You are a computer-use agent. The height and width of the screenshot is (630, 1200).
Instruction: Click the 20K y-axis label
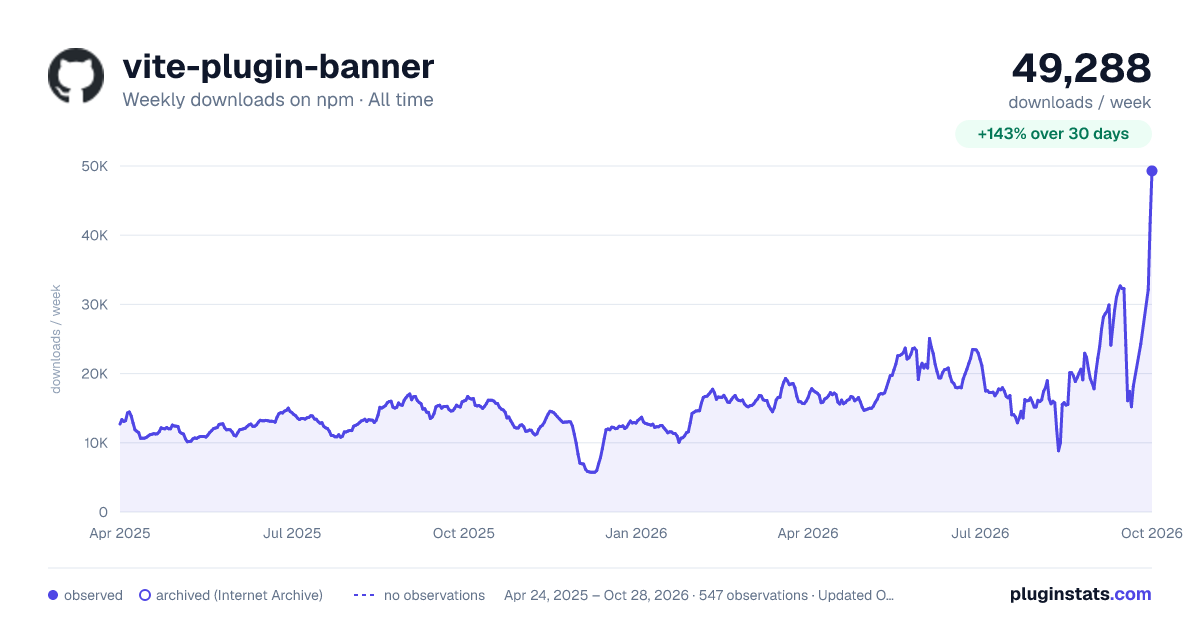94,373
